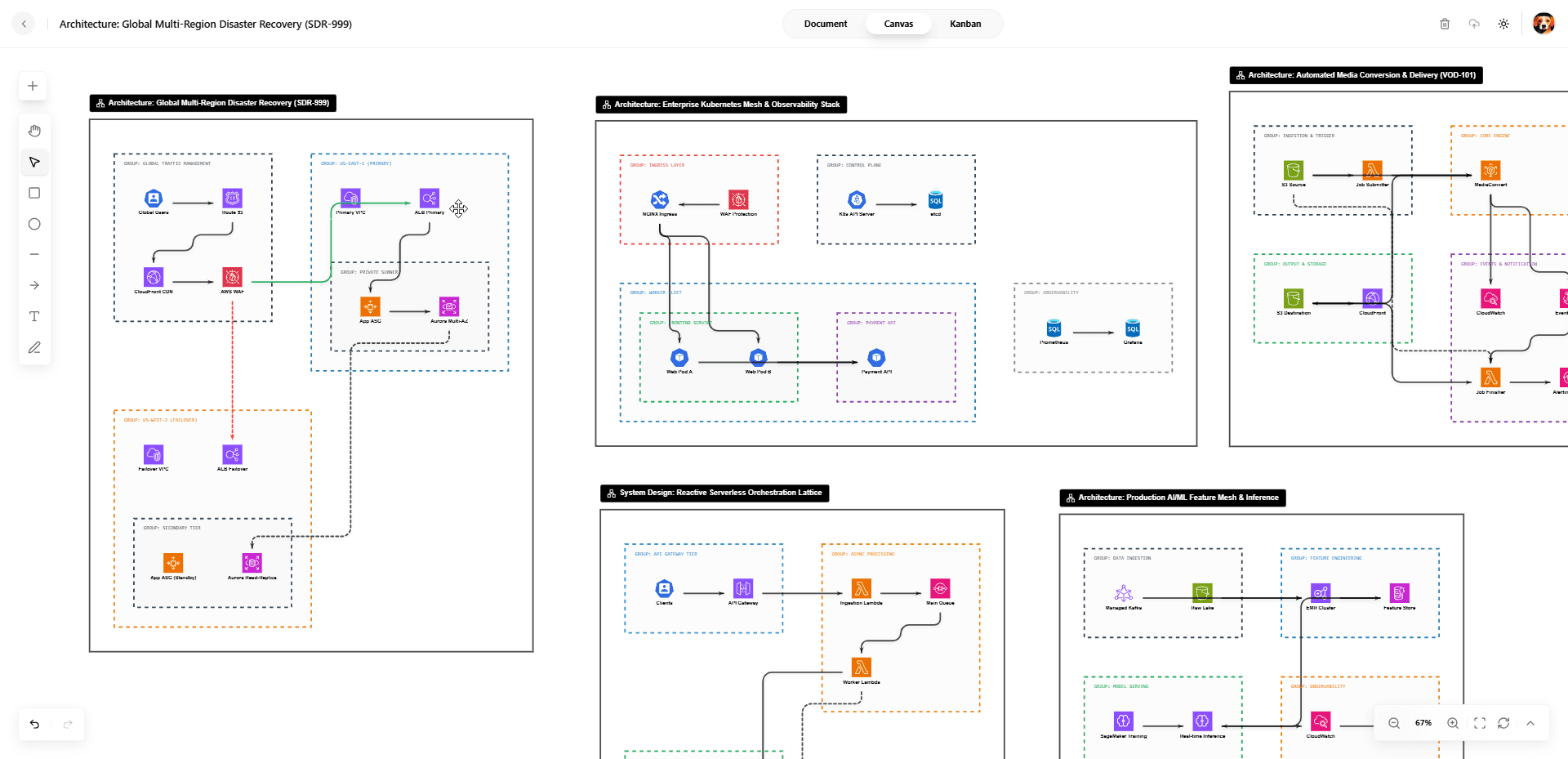This screenshot has height=759, width=1568.
Task: Click the Line tool
Action: (x=34, y=254)
